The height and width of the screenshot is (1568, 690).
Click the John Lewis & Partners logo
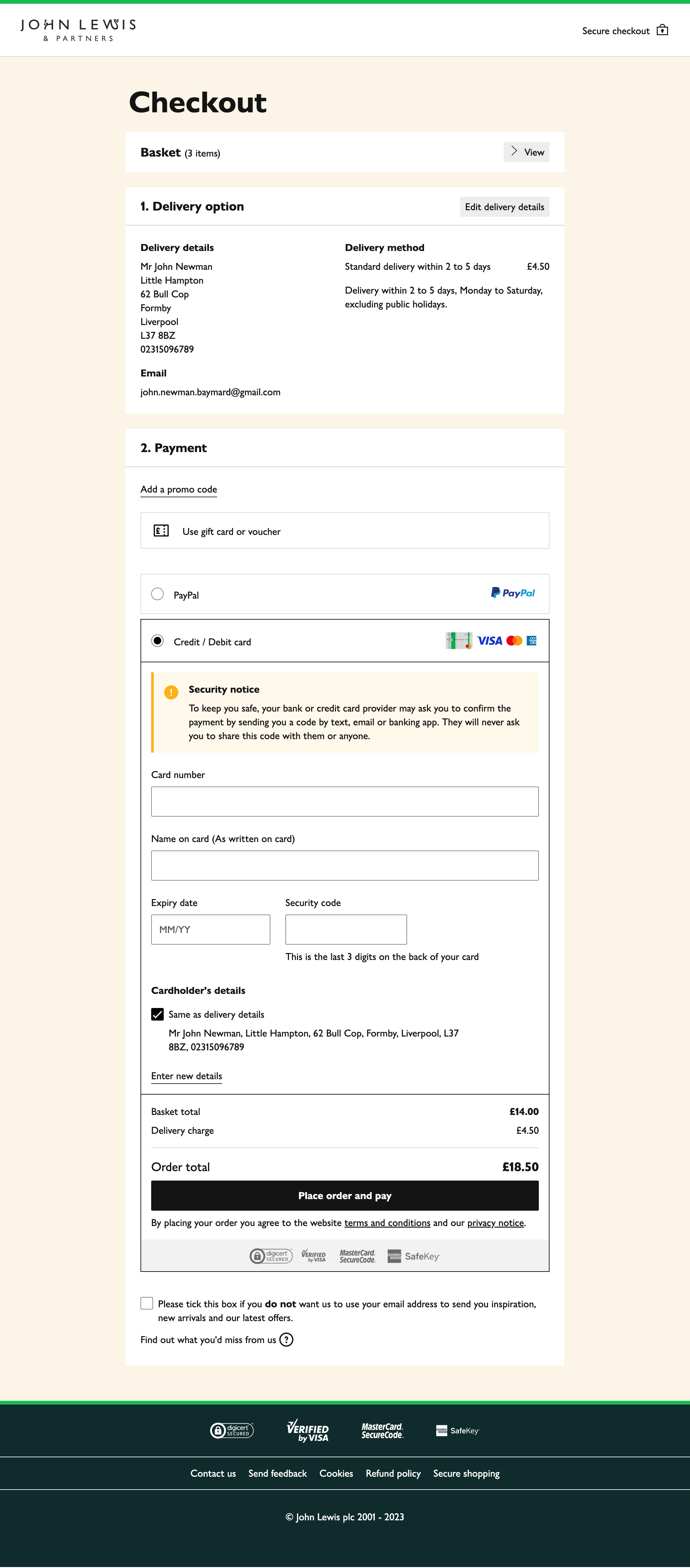(78, 30)
